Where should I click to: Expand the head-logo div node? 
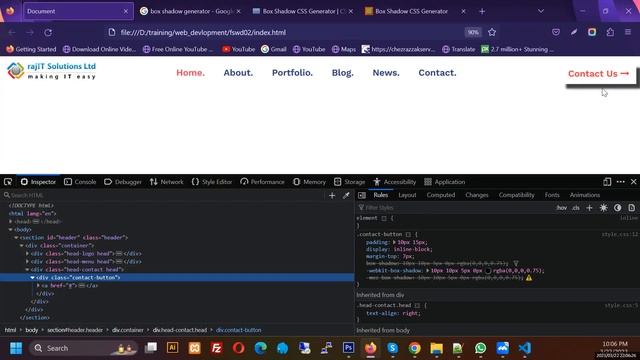[x=27, y=253]
